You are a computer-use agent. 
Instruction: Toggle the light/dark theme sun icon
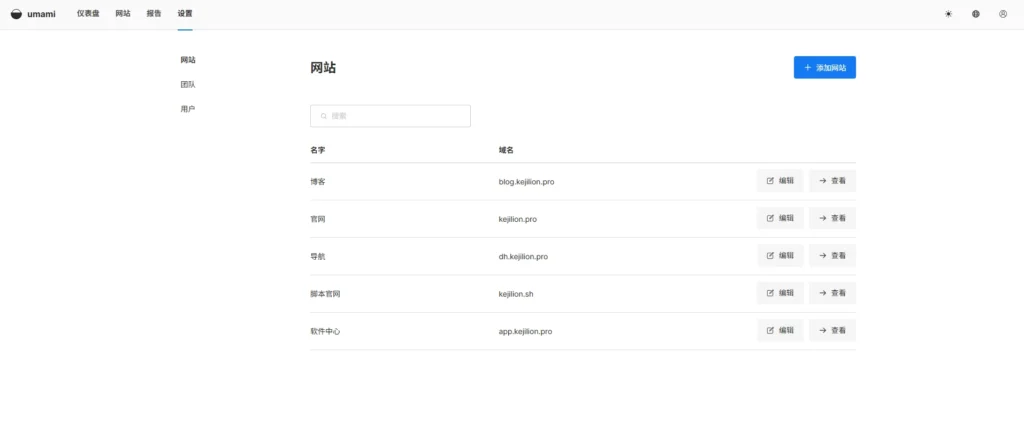pos(948,14)
